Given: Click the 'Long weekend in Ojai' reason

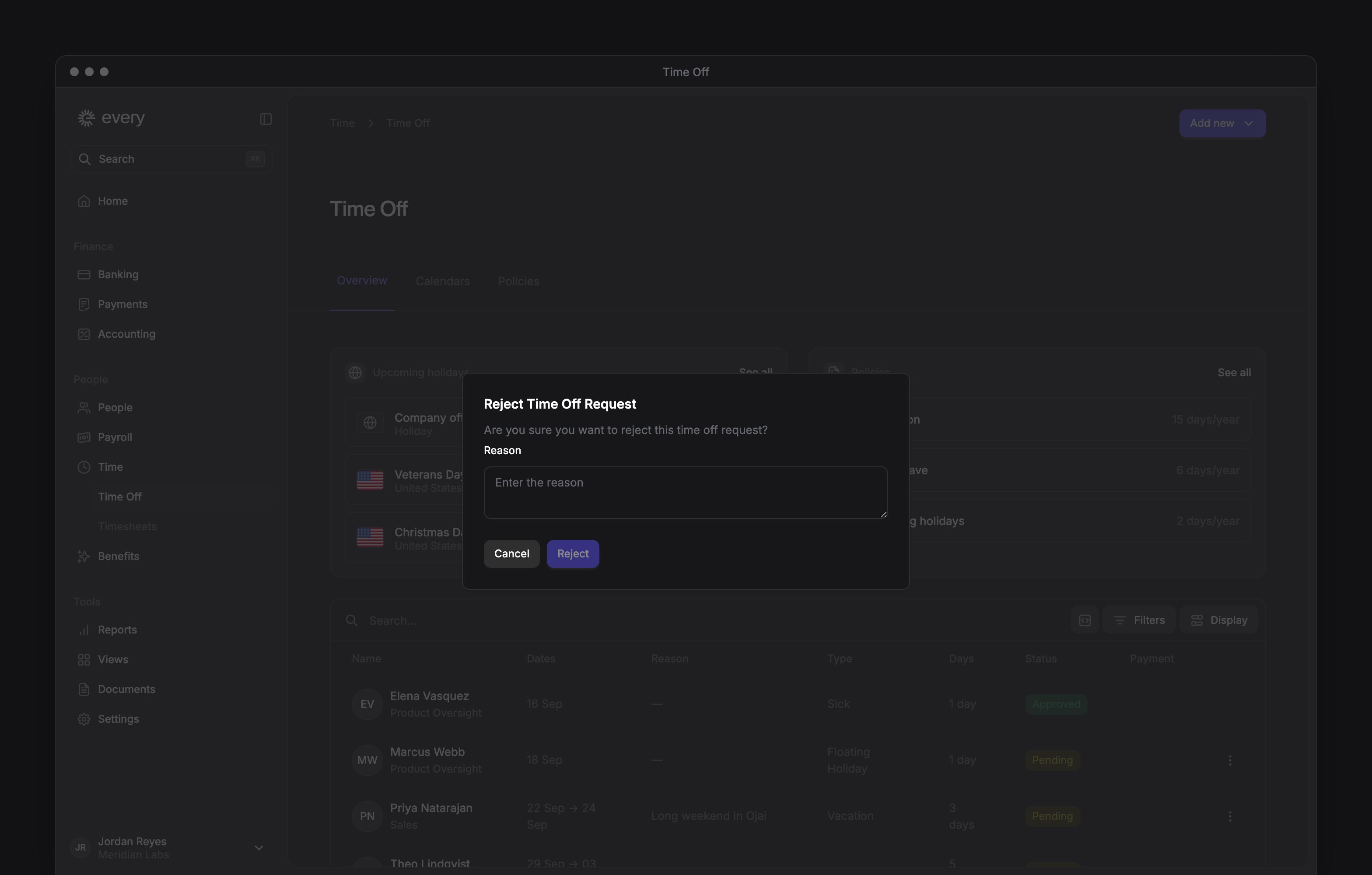Looking at the screenshot, I should (x=708, y=816).
